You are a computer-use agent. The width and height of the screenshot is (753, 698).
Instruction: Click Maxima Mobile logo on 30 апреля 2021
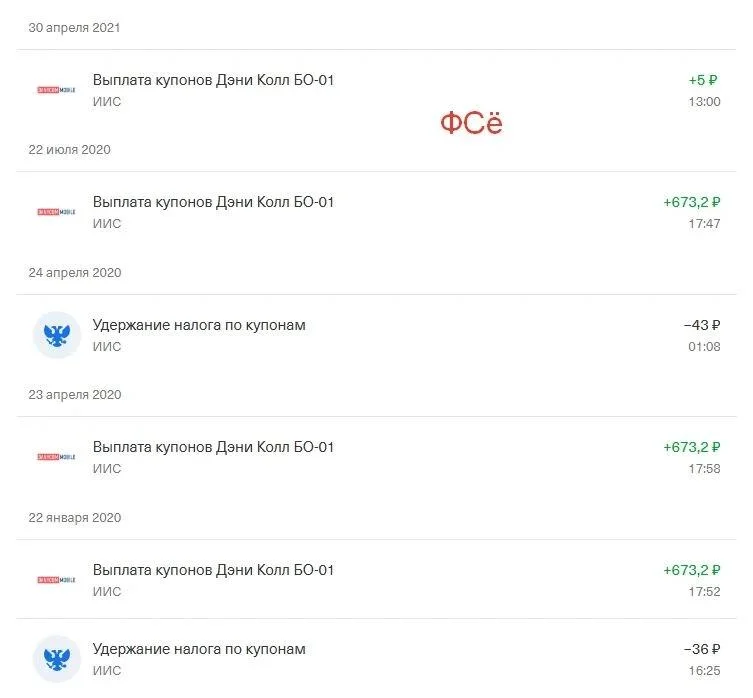click(x=56, y=90)
